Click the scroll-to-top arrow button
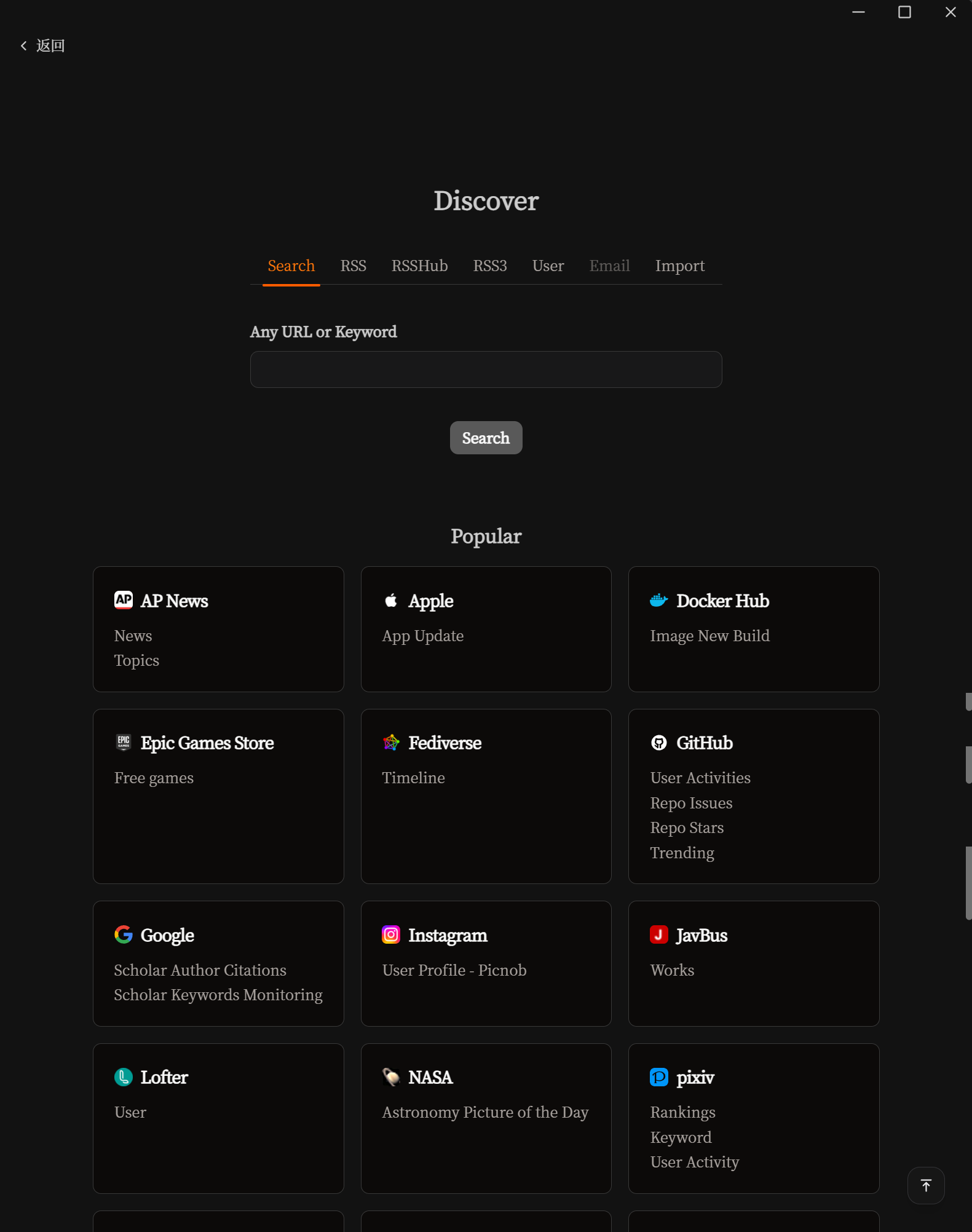The width and height of the screenshot is (972, 1232). click(926, 1185)
